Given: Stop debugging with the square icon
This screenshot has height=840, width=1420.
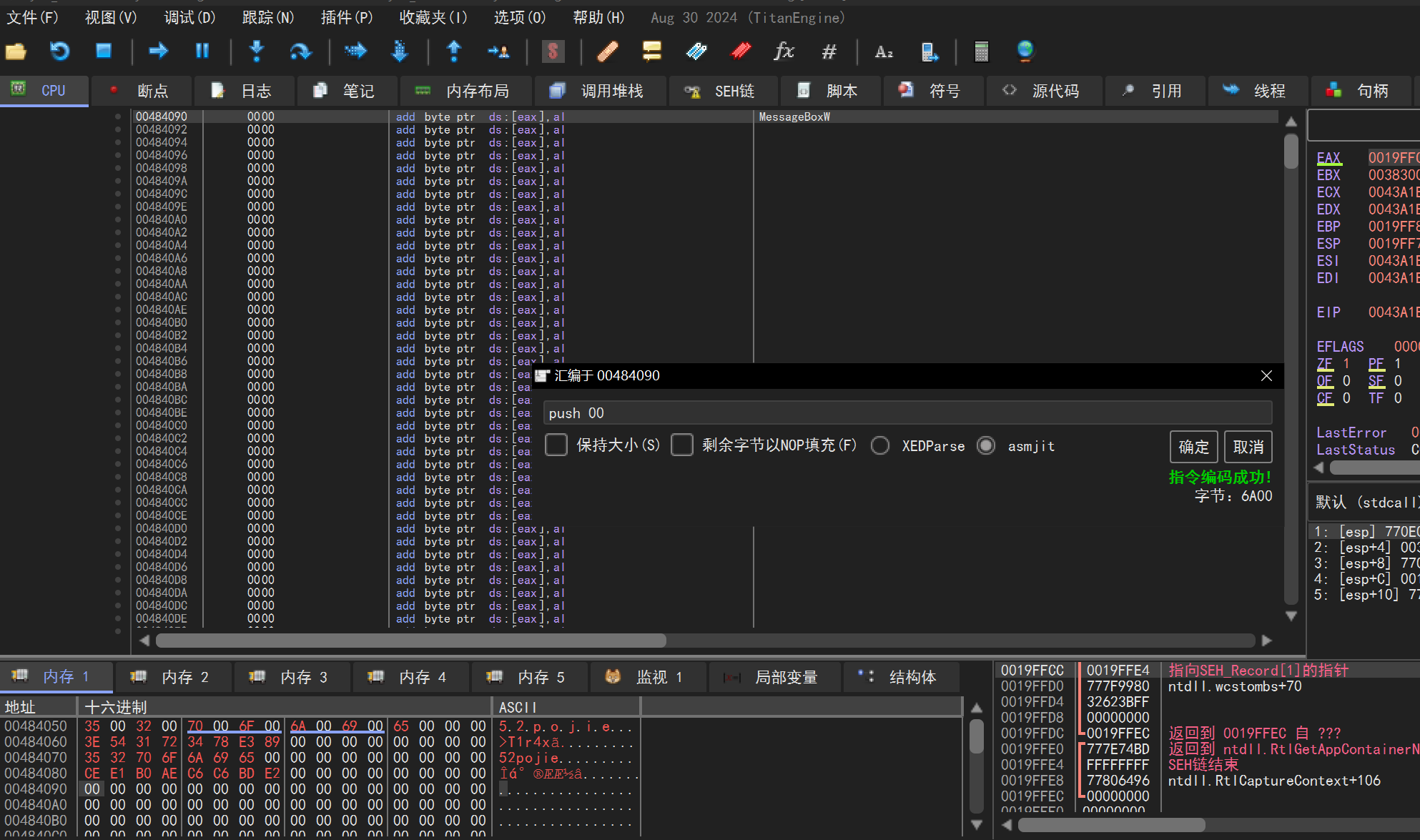Looking at the screenshot, I should point(104,51).
